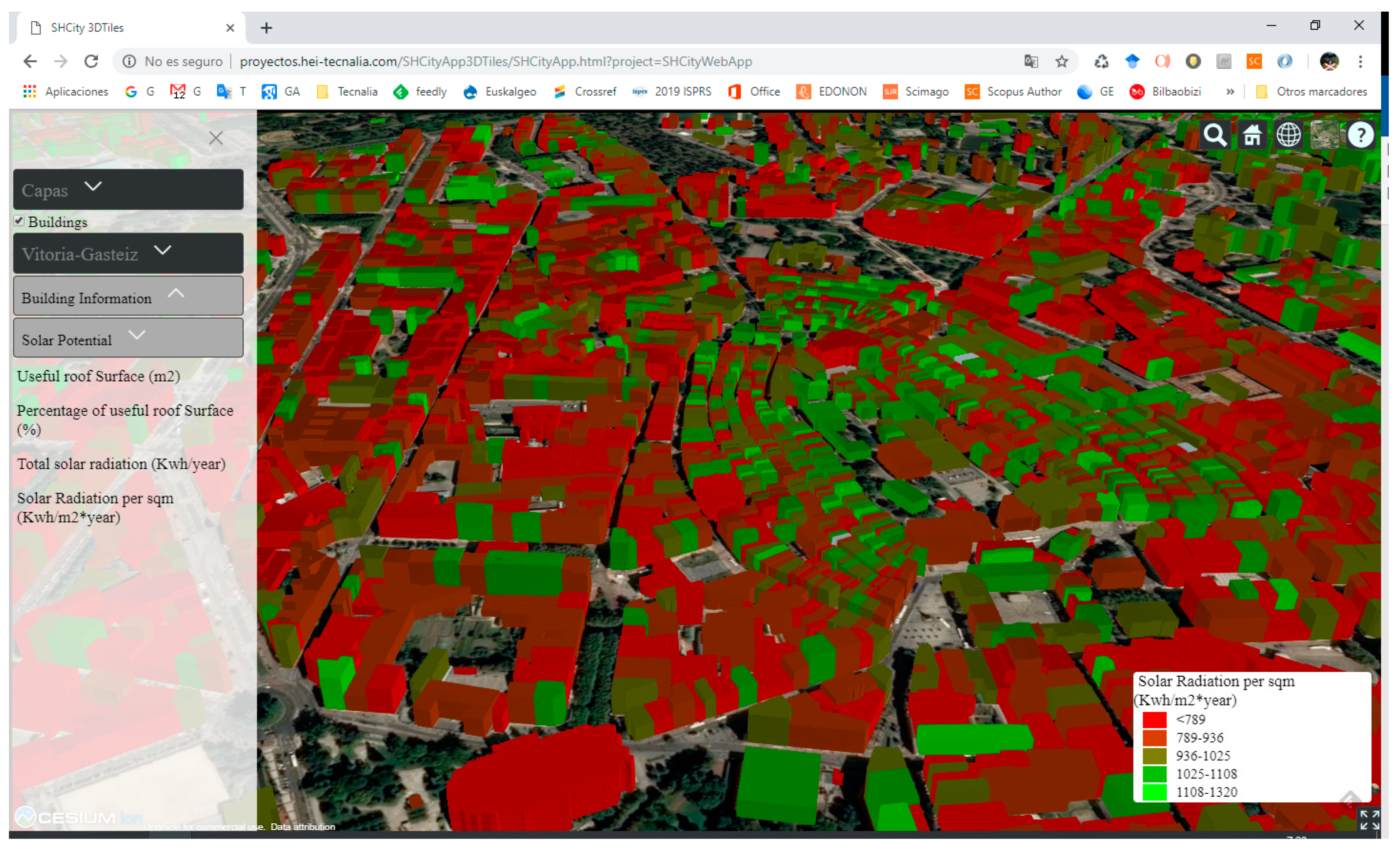The image size is (1400, 856).
Task: Open the GE bookmark
Action: (x=1096, y=92)
